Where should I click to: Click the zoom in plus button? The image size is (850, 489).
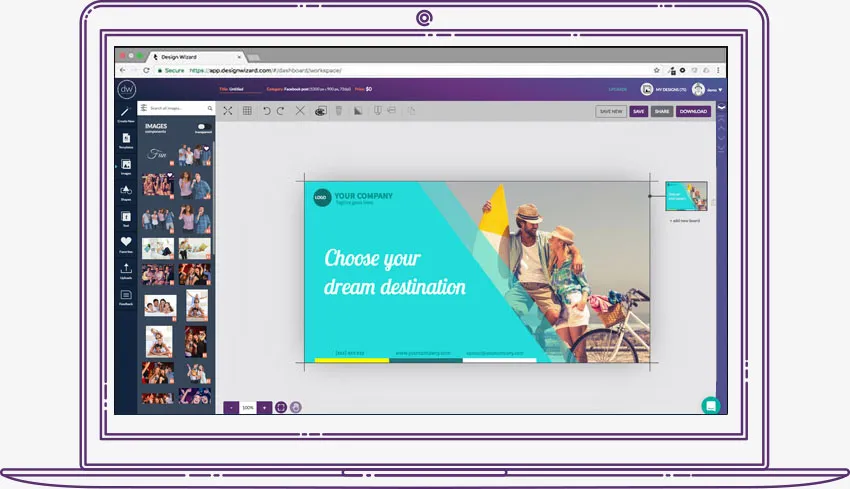point(264,407)
